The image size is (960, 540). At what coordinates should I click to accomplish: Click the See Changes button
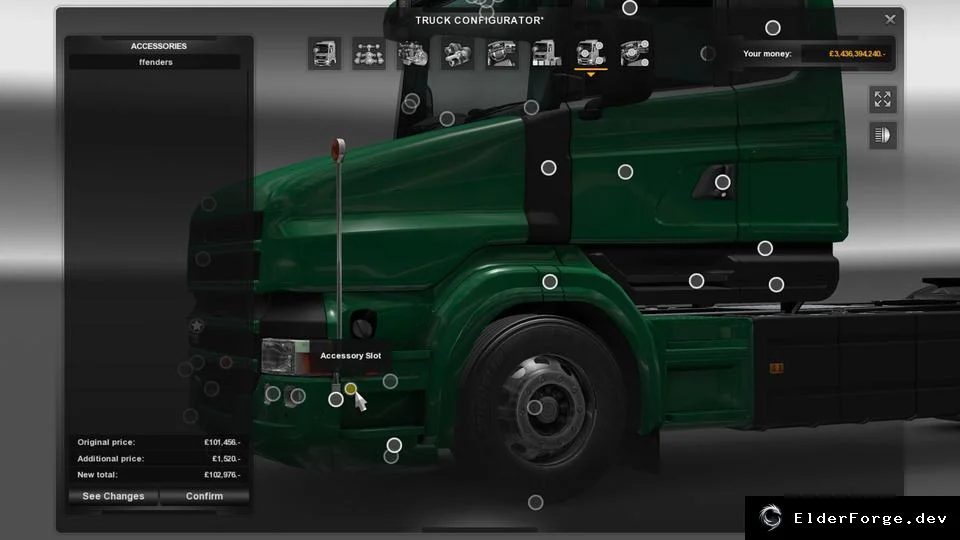pyautogui.click(x=113, y=496)
